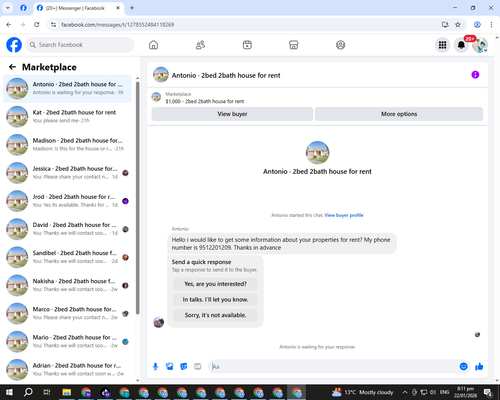The height and width of the screenshot is (400, 500).
Task: Open the Home feed icon
Action: [x=153, y=45]
